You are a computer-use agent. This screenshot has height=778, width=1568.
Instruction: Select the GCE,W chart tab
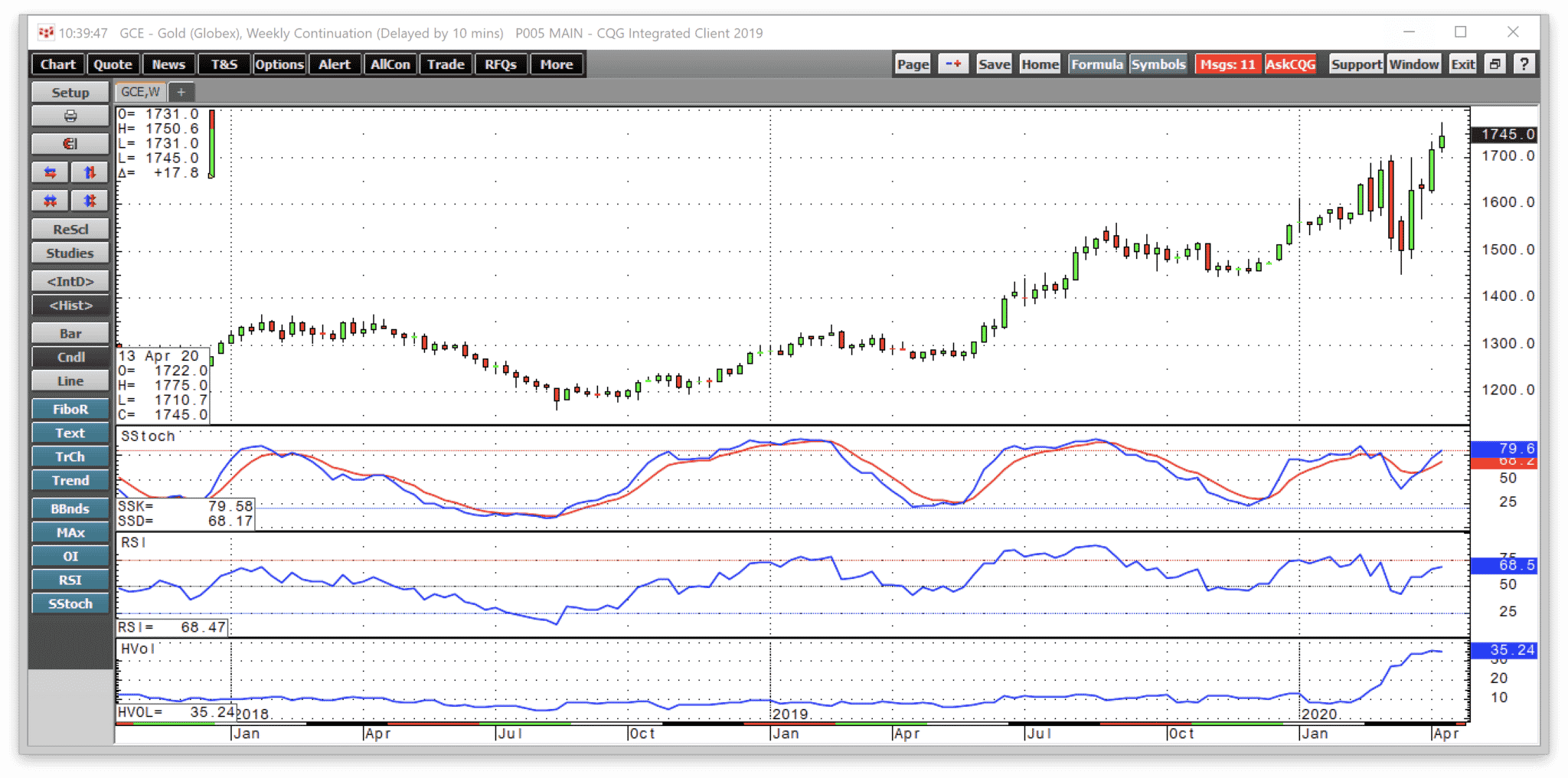140,92
